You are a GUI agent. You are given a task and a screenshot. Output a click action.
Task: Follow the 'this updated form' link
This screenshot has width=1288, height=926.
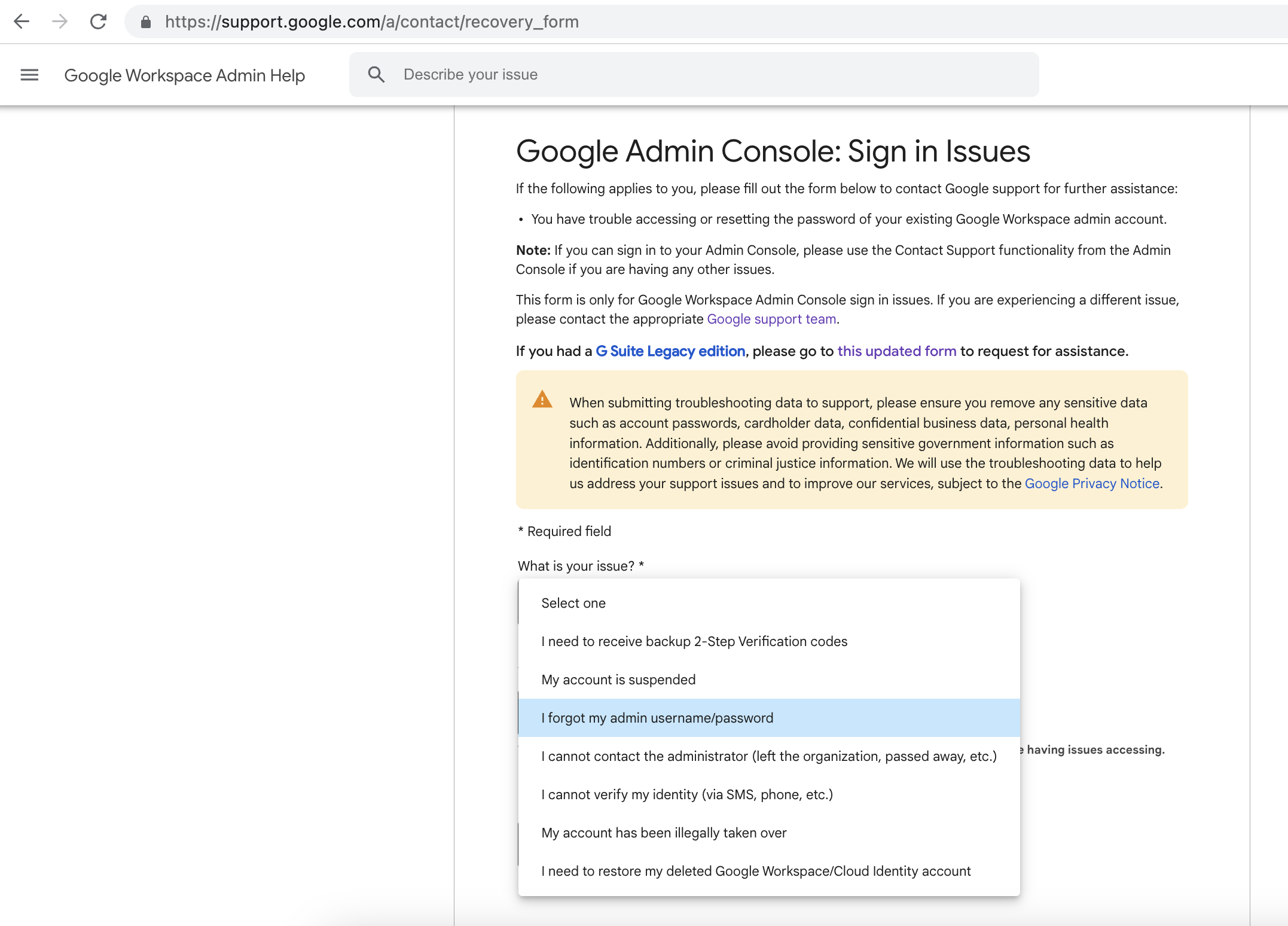click(x=896, y=351)
